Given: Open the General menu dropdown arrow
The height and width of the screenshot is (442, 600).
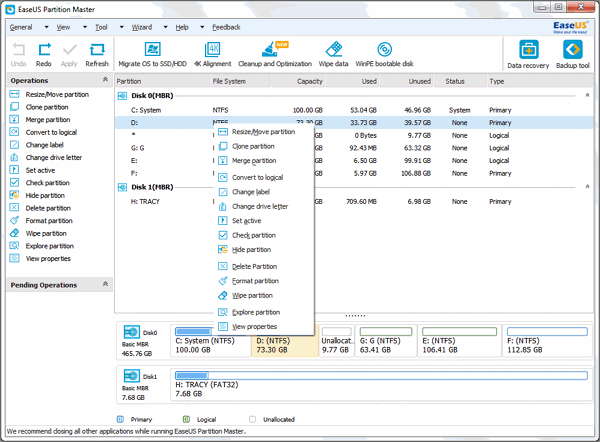Looking at the screenshot, I should [46, 27].
